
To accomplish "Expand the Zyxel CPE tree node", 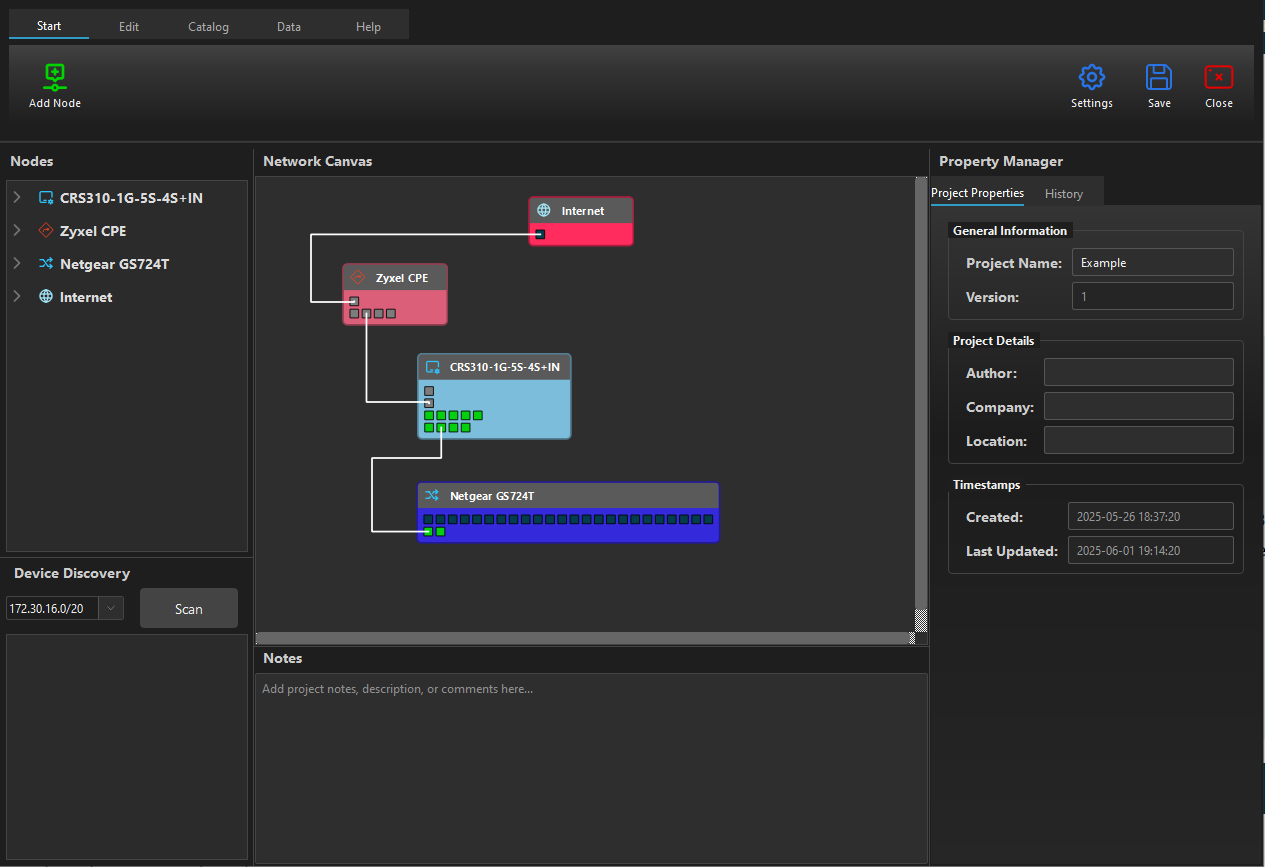I will click(x=17, y=231).
